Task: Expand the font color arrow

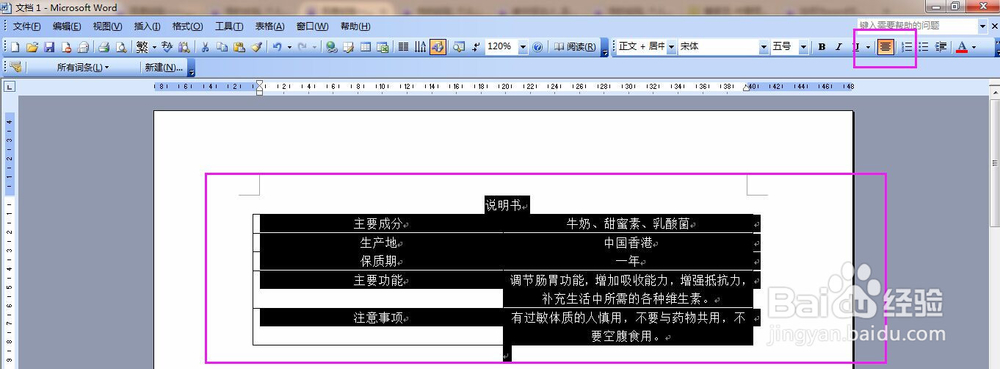Action: [974, 47]
